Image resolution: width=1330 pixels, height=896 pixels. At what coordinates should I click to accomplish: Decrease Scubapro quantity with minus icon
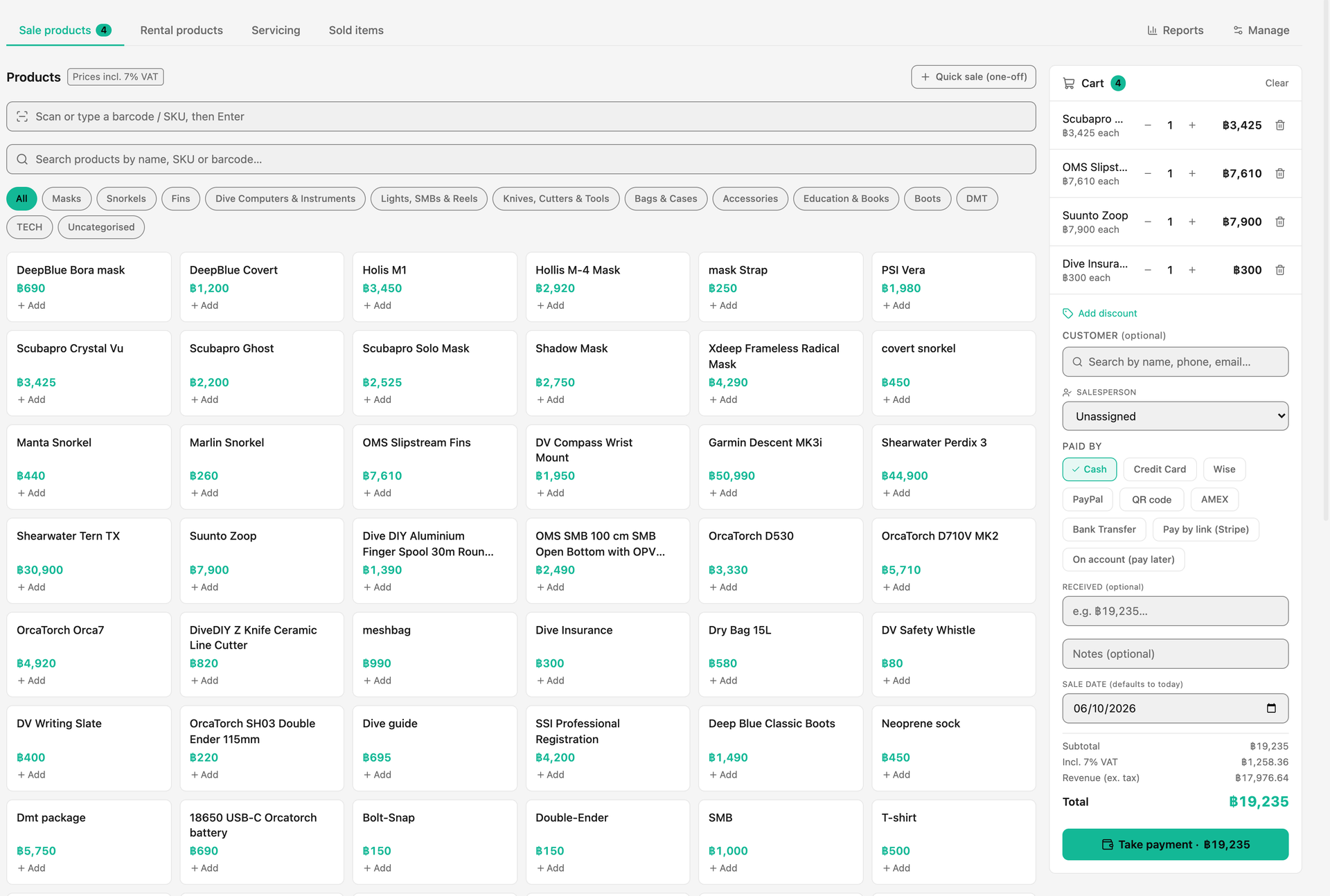point(1148,125)
